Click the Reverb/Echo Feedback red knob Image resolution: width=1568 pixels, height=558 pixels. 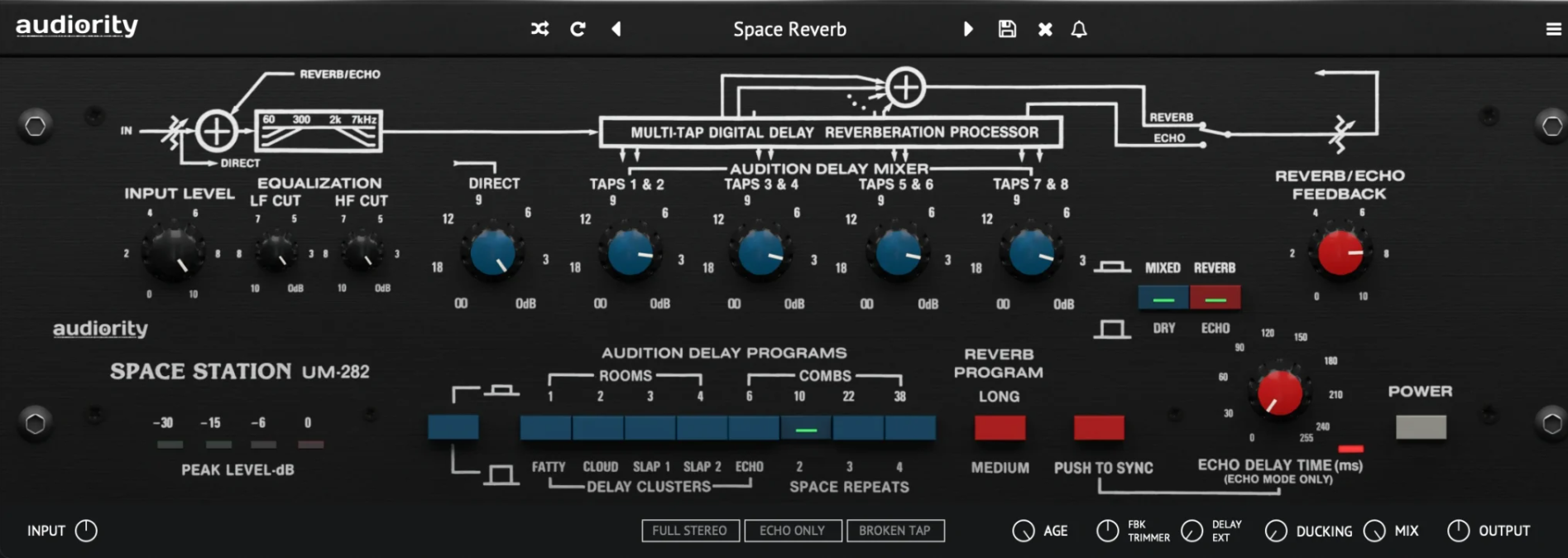(1340, 253)
